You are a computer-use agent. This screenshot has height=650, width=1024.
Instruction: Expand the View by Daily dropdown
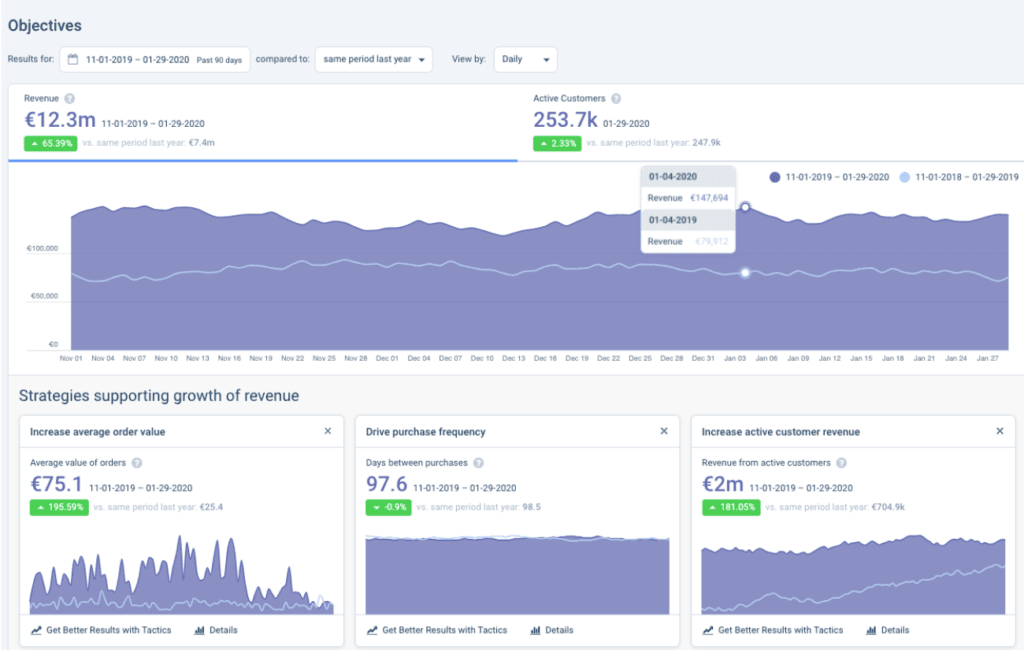pyautogui.click(x=526, y=59)
